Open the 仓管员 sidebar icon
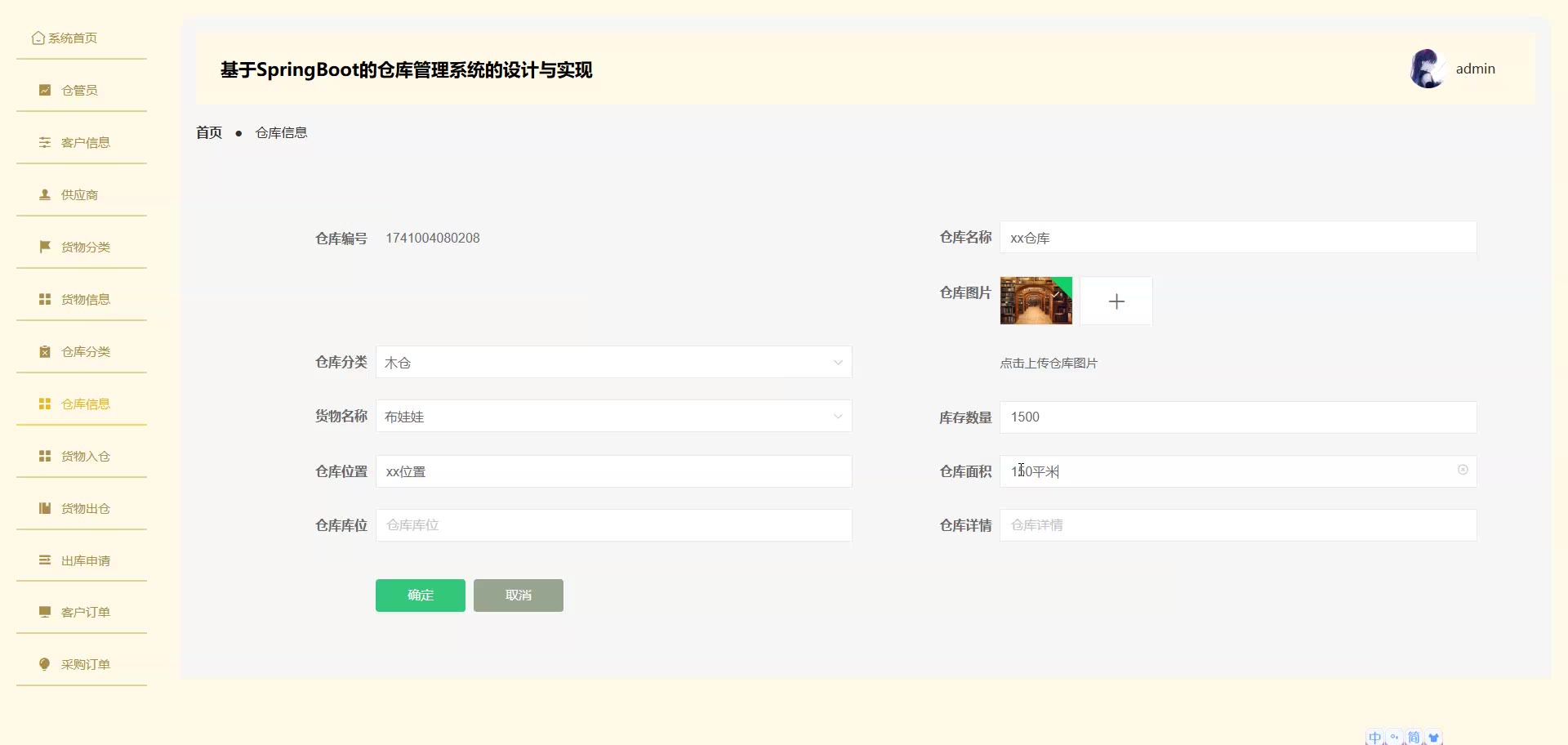The width and height of the screenshot is (1568, 745). point(45,90)
